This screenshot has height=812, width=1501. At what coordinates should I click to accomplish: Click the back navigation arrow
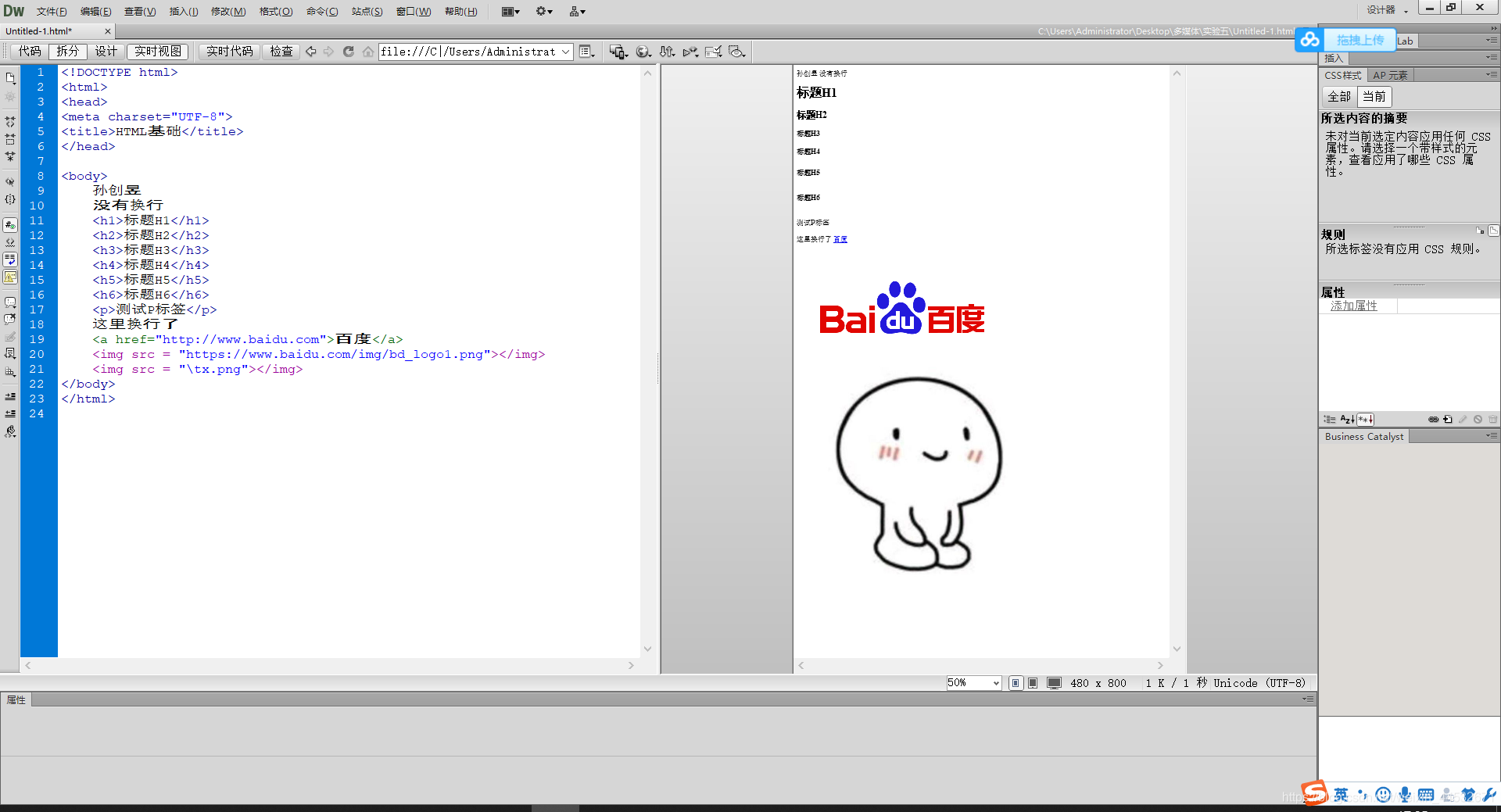coord(311,52)
